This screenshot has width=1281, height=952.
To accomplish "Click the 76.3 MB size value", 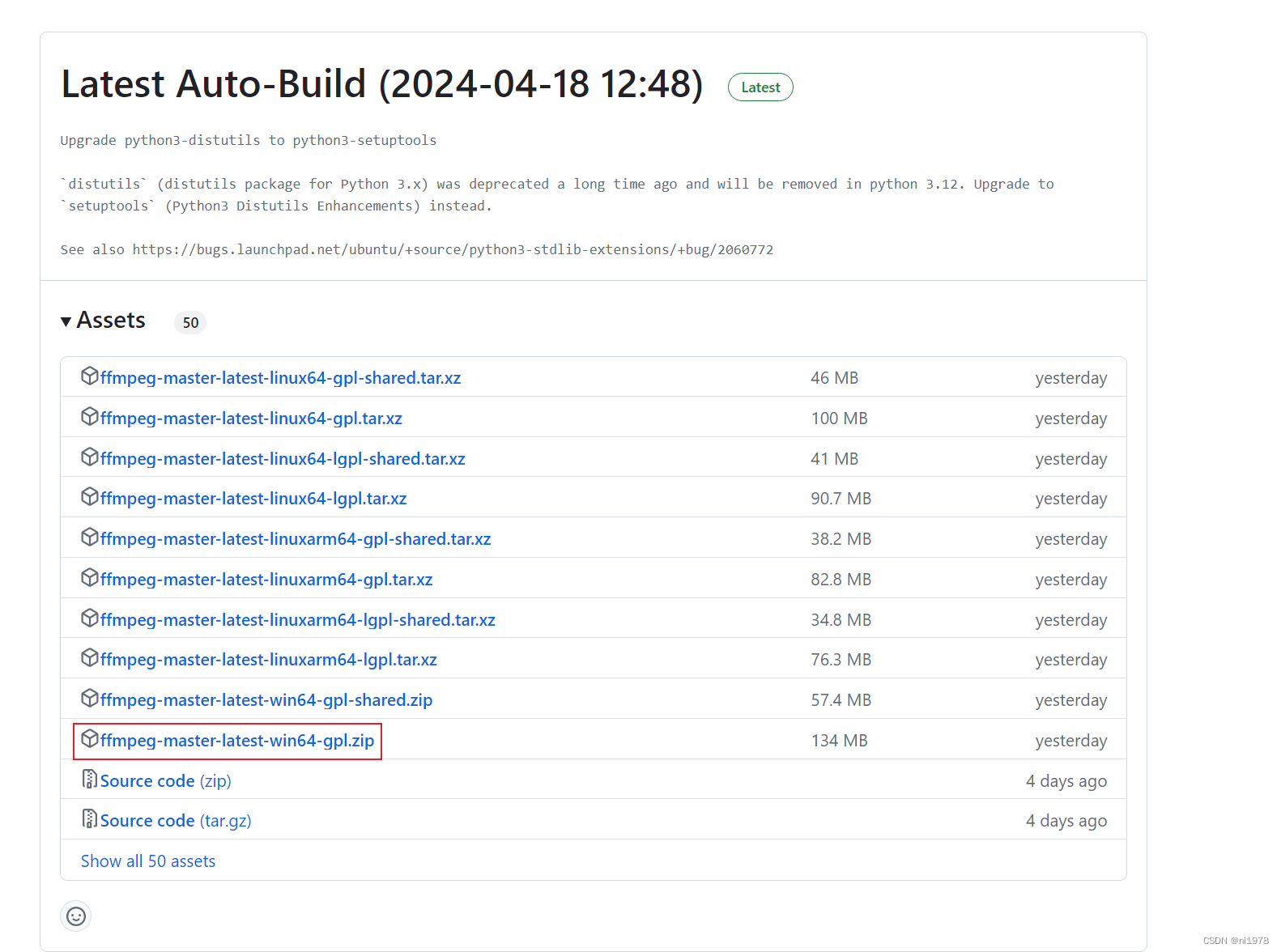I will tap(841, 660).
